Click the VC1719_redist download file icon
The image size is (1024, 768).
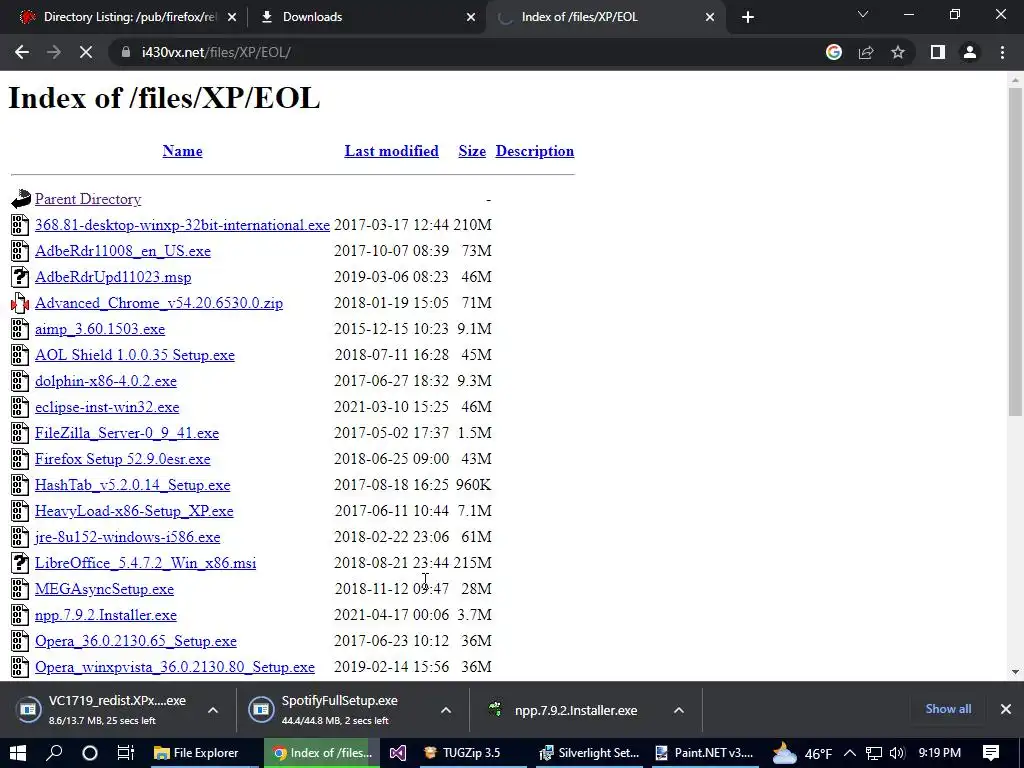coord(29,709)
